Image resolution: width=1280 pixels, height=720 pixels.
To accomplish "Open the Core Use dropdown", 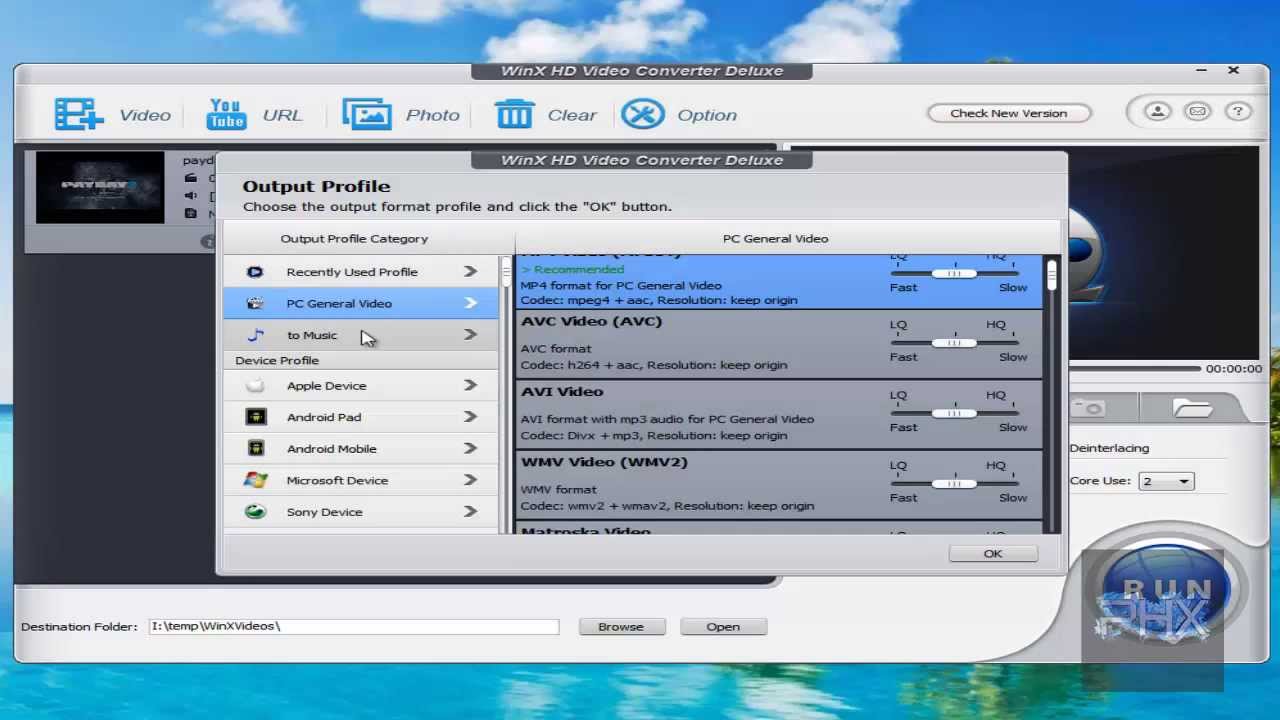I will click(1166, 481).
